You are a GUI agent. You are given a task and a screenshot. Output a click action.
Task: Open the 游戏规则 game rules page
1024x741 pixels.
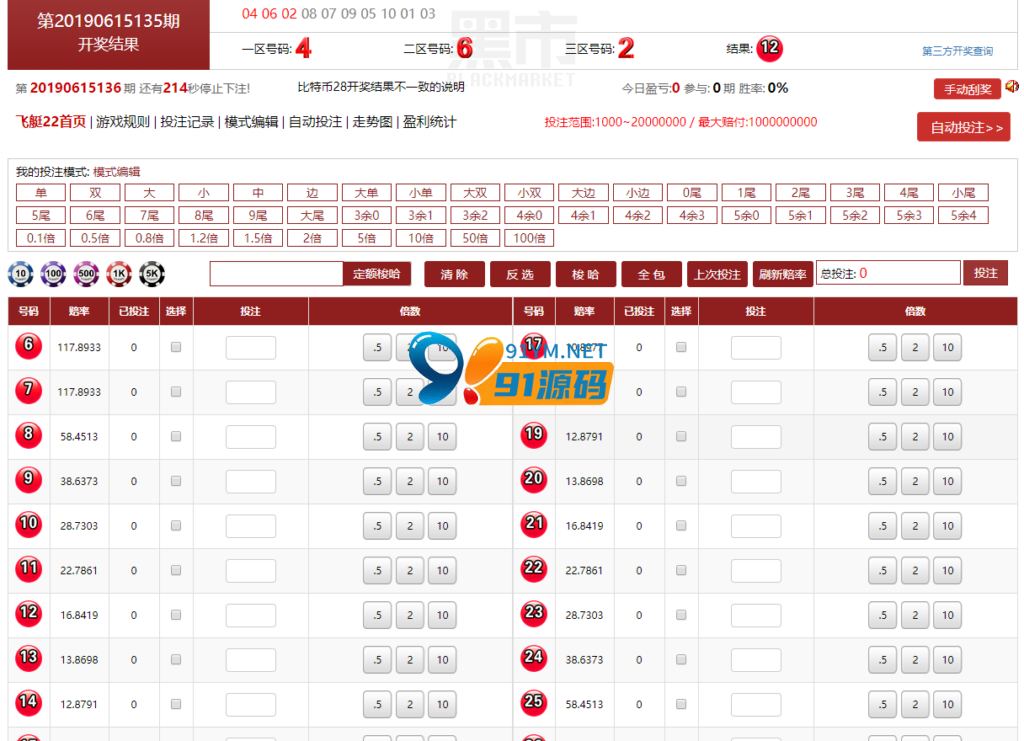pos(123,122)
